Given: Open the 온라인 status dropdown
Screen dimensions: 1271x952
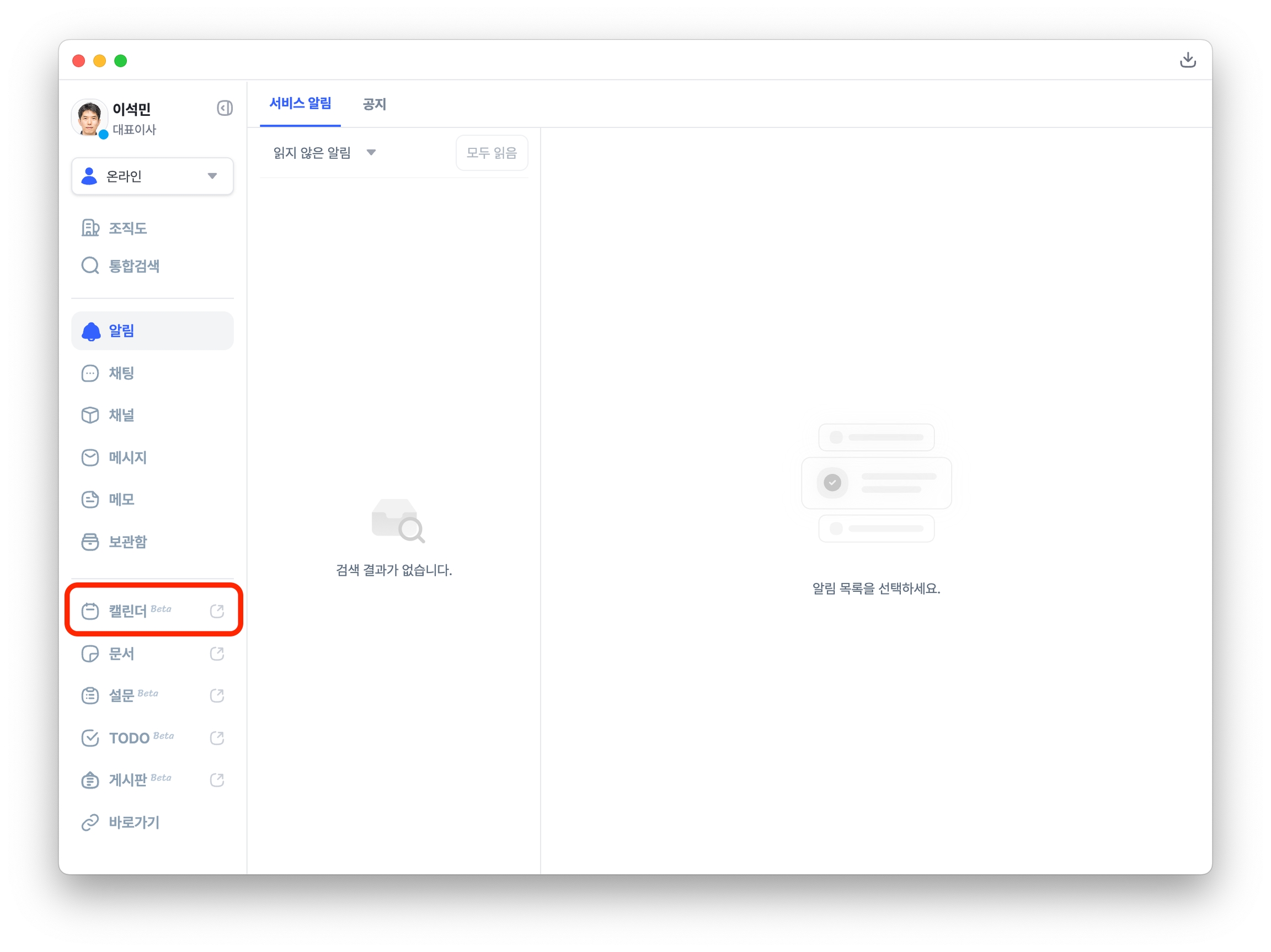Looking at the screenshot, I should 152,177.
